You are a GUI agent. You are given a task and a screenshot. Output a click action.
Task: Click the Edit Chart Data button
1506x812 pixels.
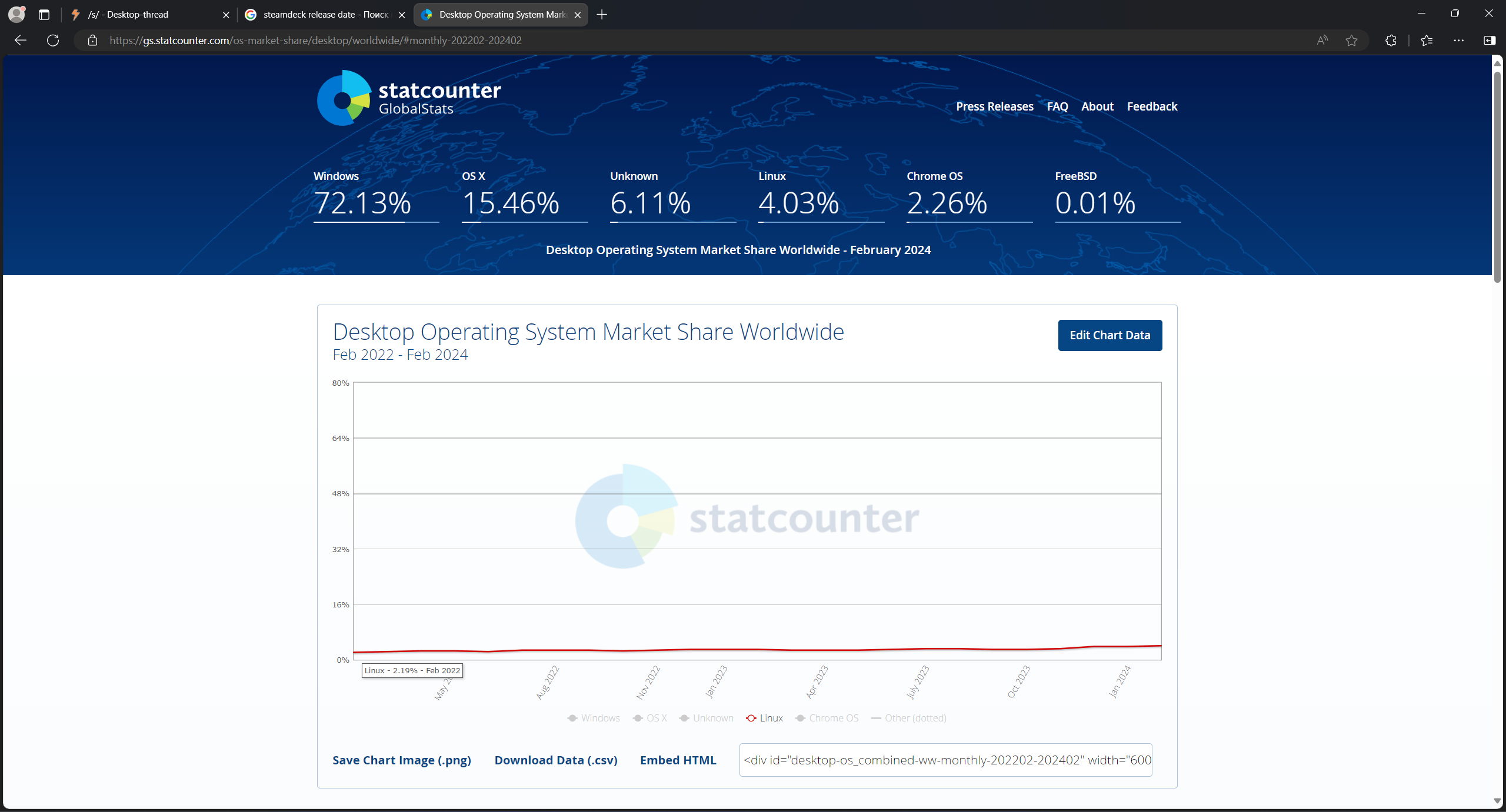(1109, 335)
